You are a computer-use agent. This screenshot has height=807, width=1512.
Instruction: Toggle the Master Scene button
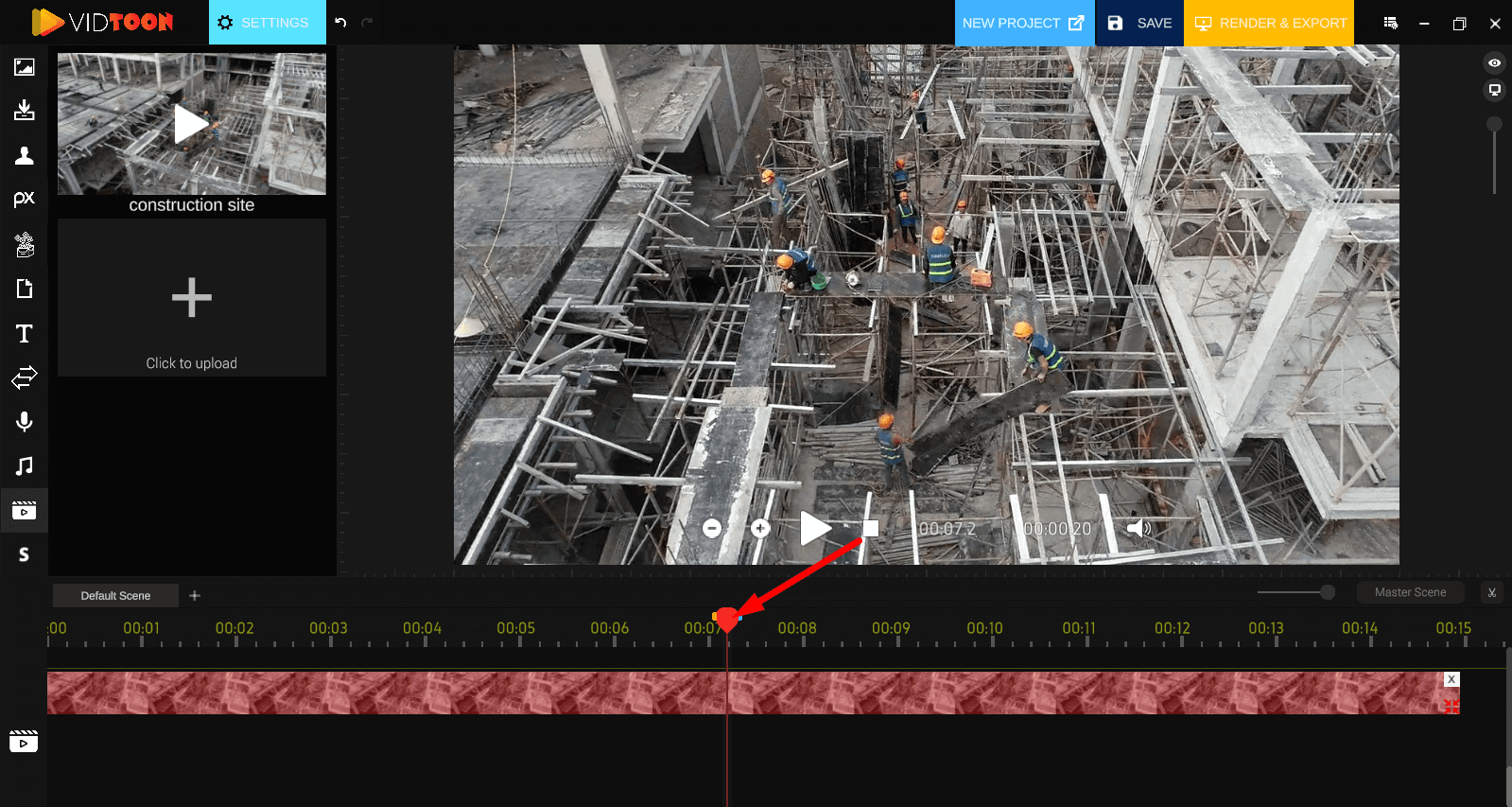pos(1410,592)
